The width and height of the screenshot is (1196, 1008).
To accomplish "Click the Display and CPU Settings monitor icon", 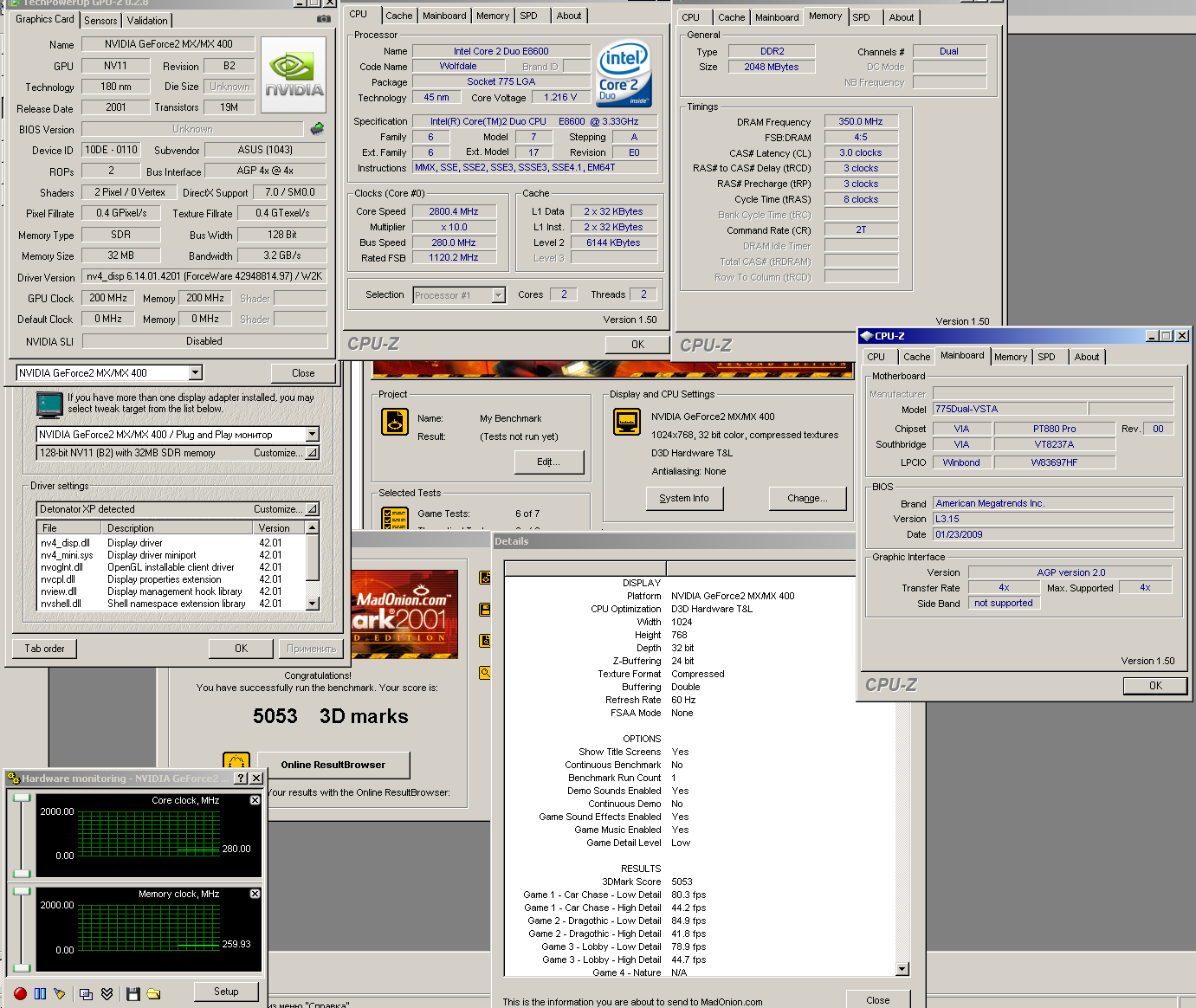I will tap(627, 422).
